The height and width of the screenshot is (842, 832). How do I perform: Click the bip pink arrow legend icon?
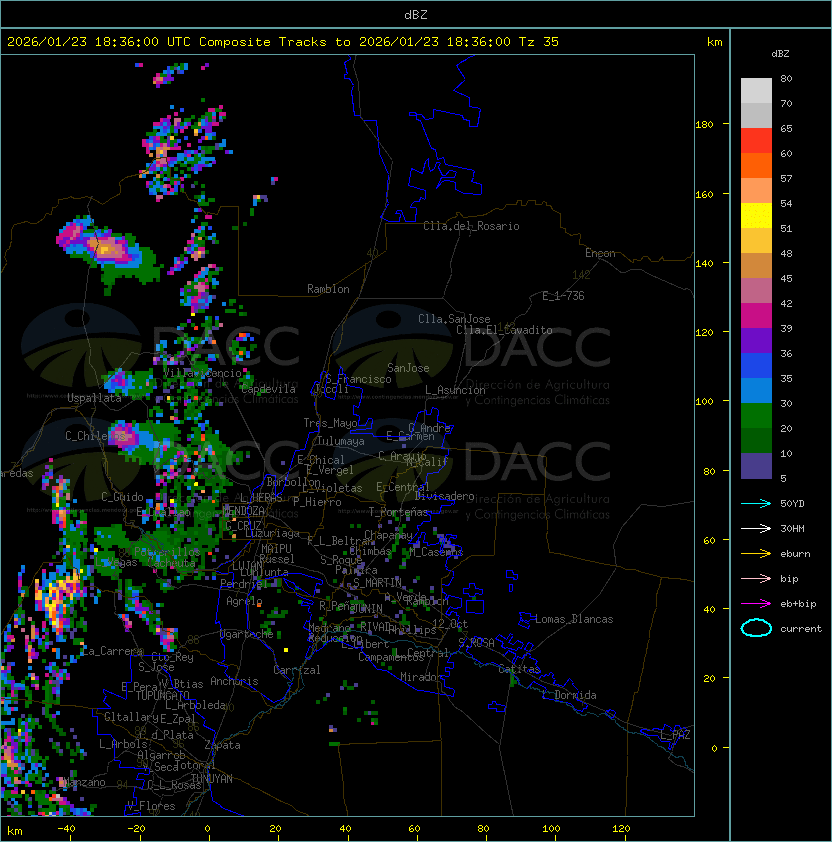point(756,579)
